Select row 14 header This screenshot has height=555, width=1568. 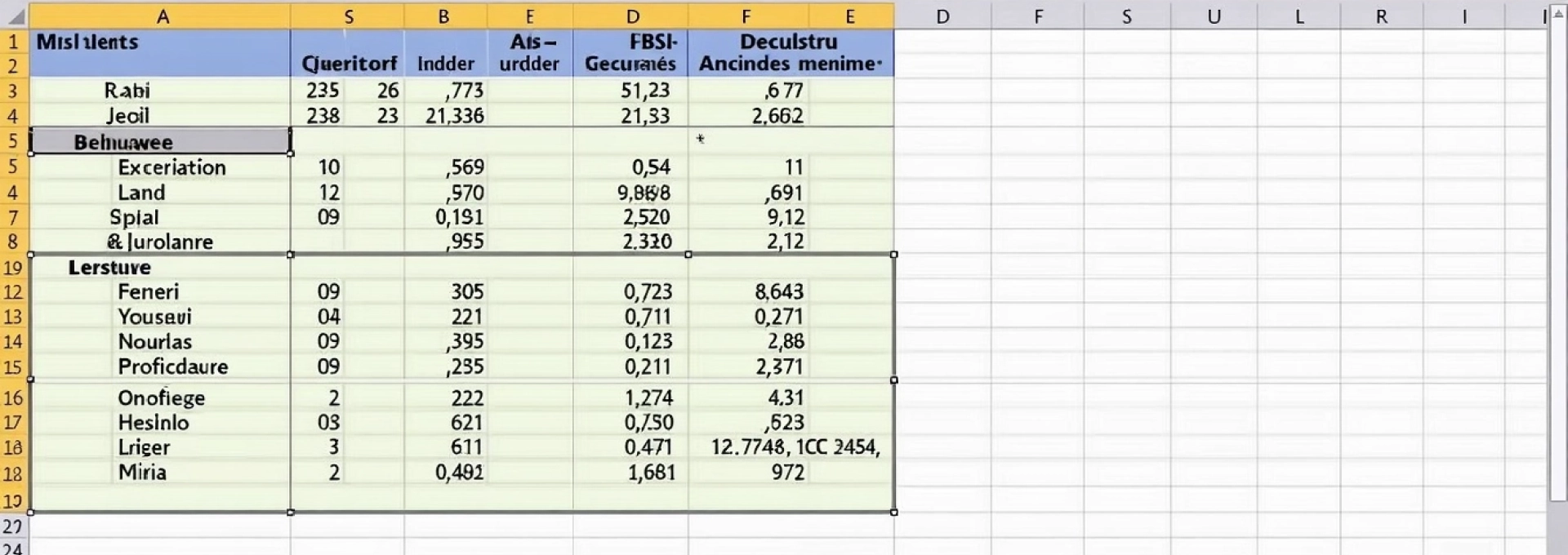coord(14,342)
